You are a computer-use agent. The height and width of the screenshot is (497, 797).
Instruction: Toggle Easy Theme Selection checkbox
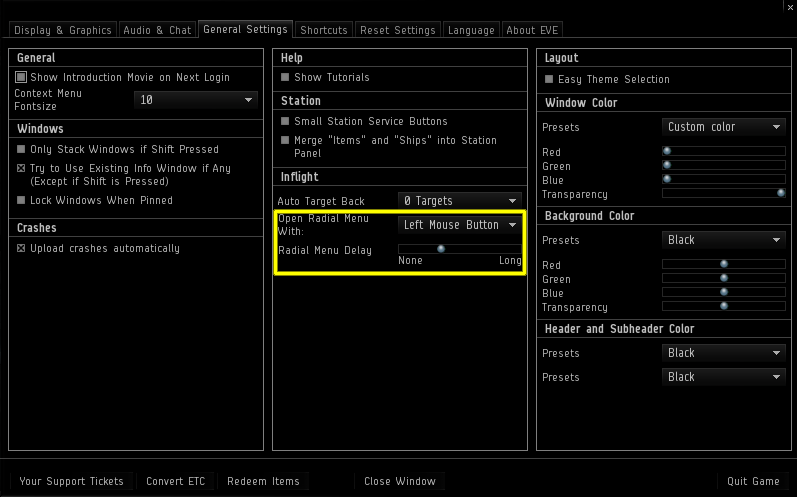click(x=549, y=79)
